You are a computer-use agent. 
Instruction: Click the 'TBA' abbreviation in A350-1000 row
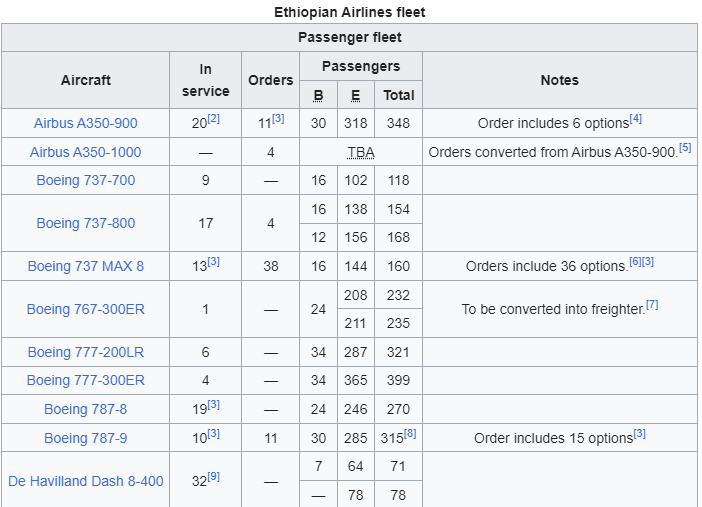click(x=361, y=153)
